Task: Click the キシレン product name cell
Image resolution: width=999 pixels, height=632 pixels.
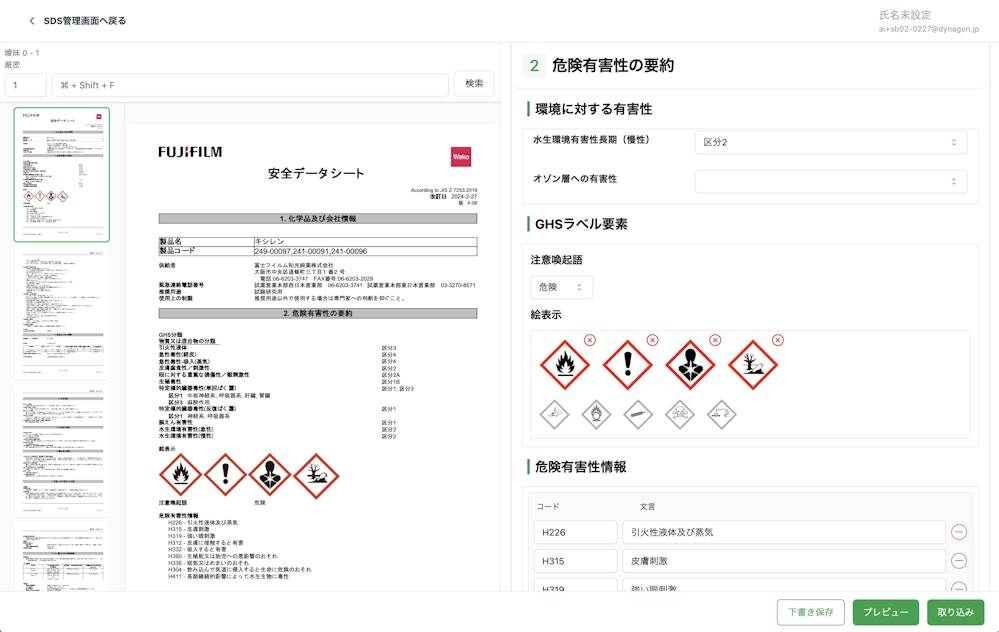Action: pos(365,241)
